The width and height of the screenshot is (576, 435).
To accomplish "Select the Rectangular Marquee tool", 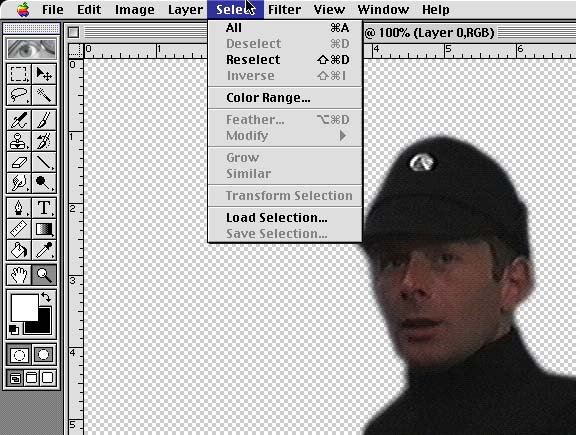I will [19, 74].
